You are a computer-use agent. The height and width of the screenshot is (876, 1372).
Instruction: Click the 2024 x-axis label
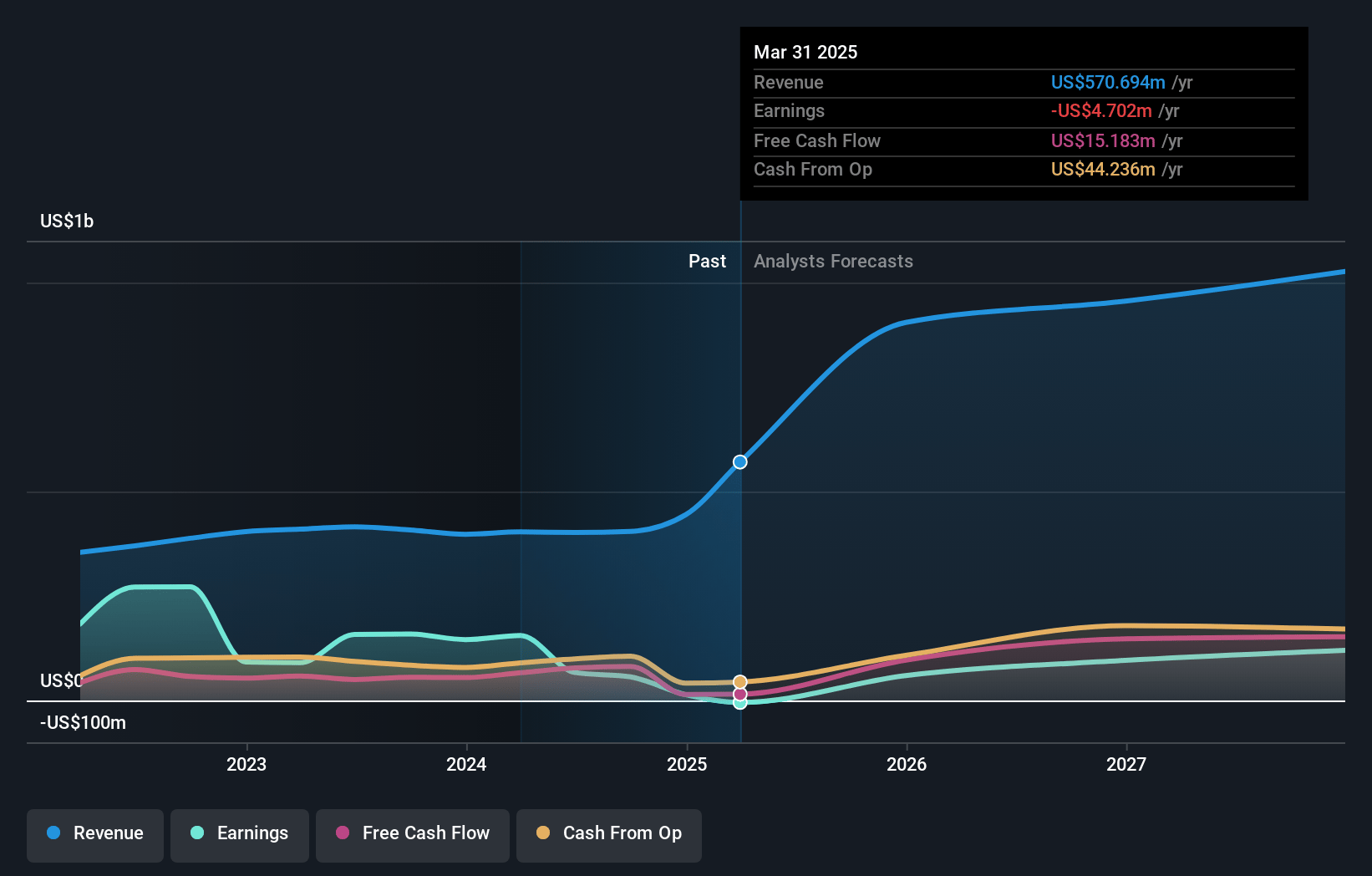[x=466, y=764]
